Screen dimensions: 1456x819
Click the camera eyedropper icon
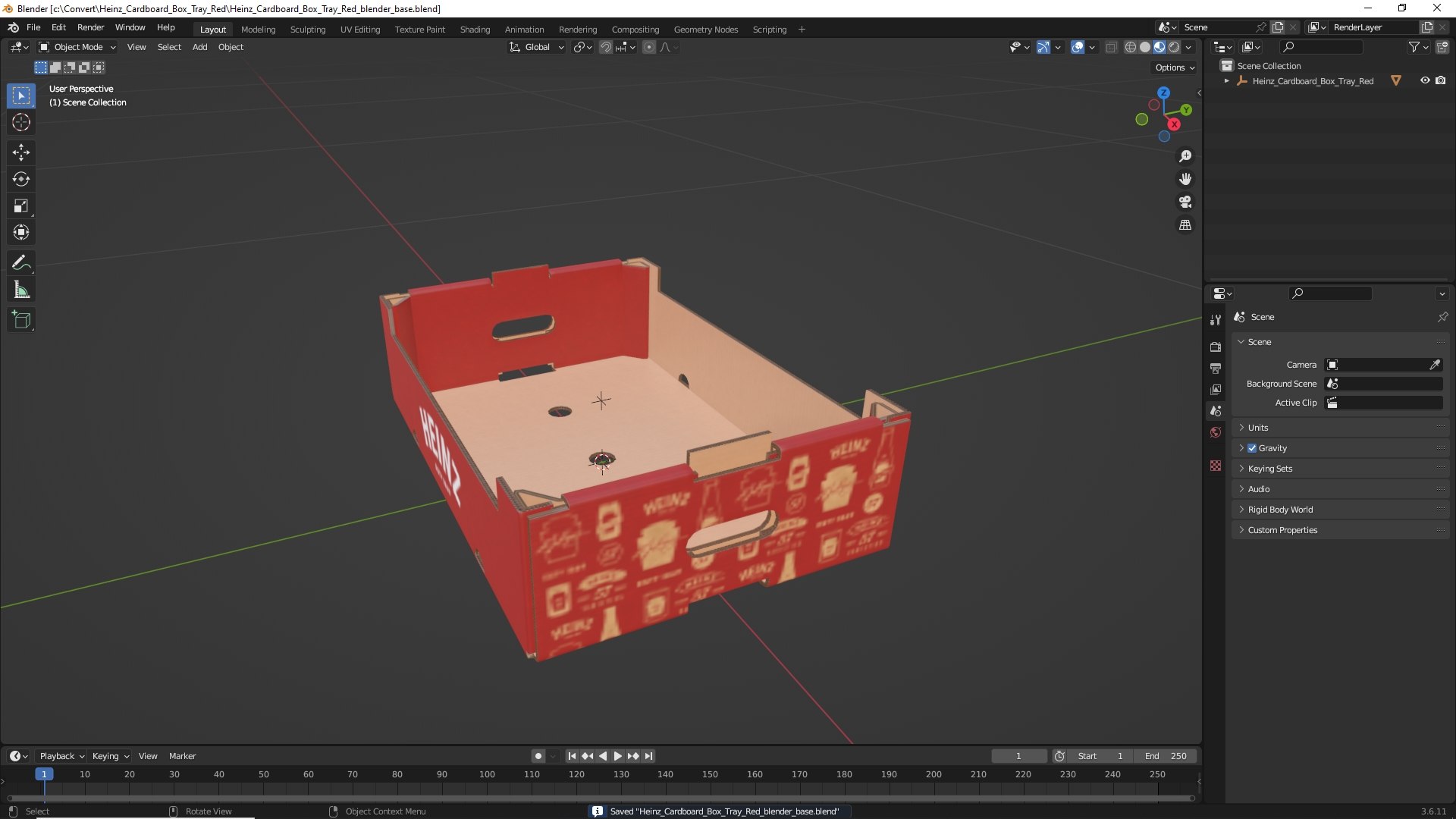(x=1435, y=365)
